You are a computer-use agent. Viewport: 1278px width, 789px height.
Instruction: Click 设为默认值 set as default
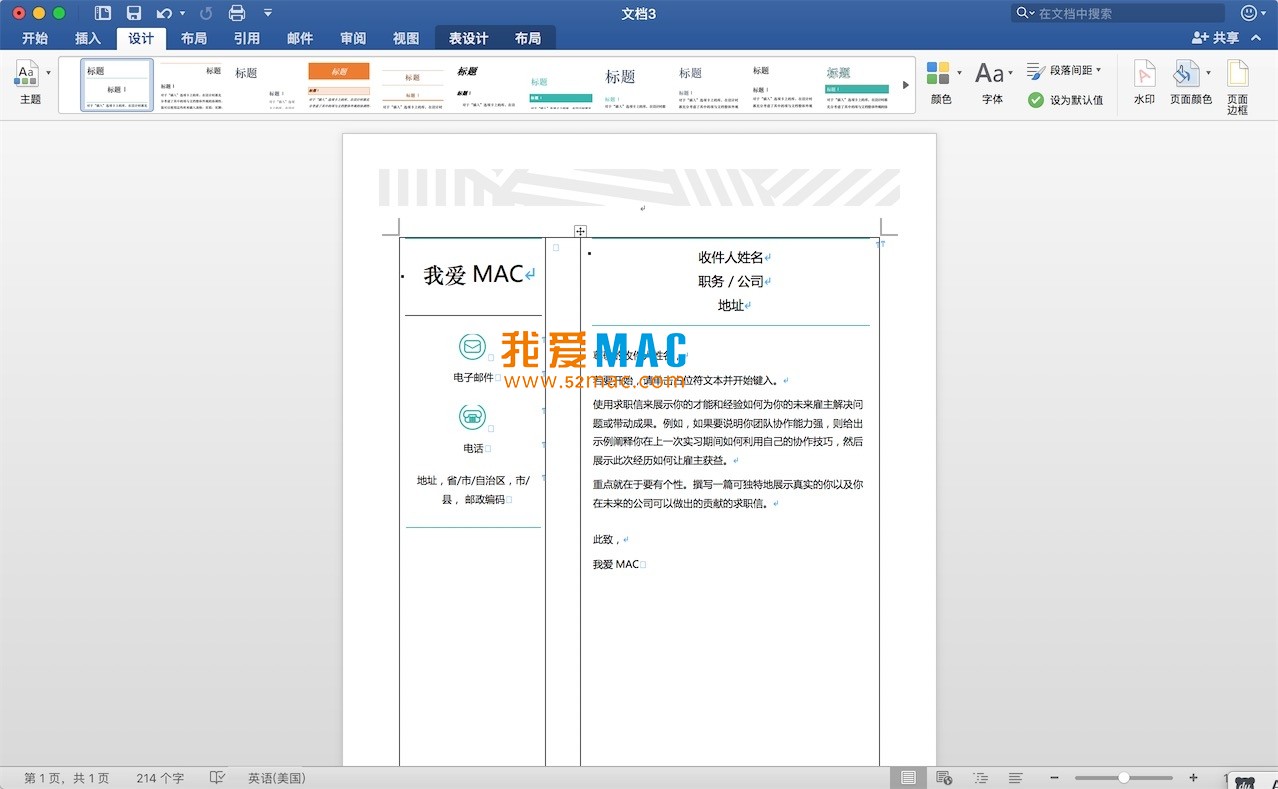1066,100
